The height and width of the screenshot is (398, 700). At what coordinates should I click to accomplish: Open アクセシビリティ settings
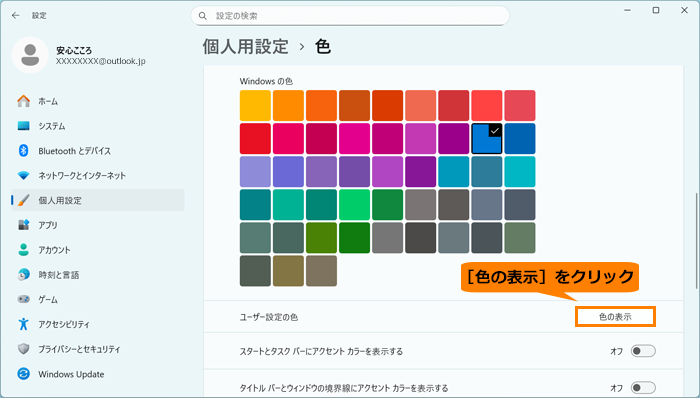pos(97,324)
